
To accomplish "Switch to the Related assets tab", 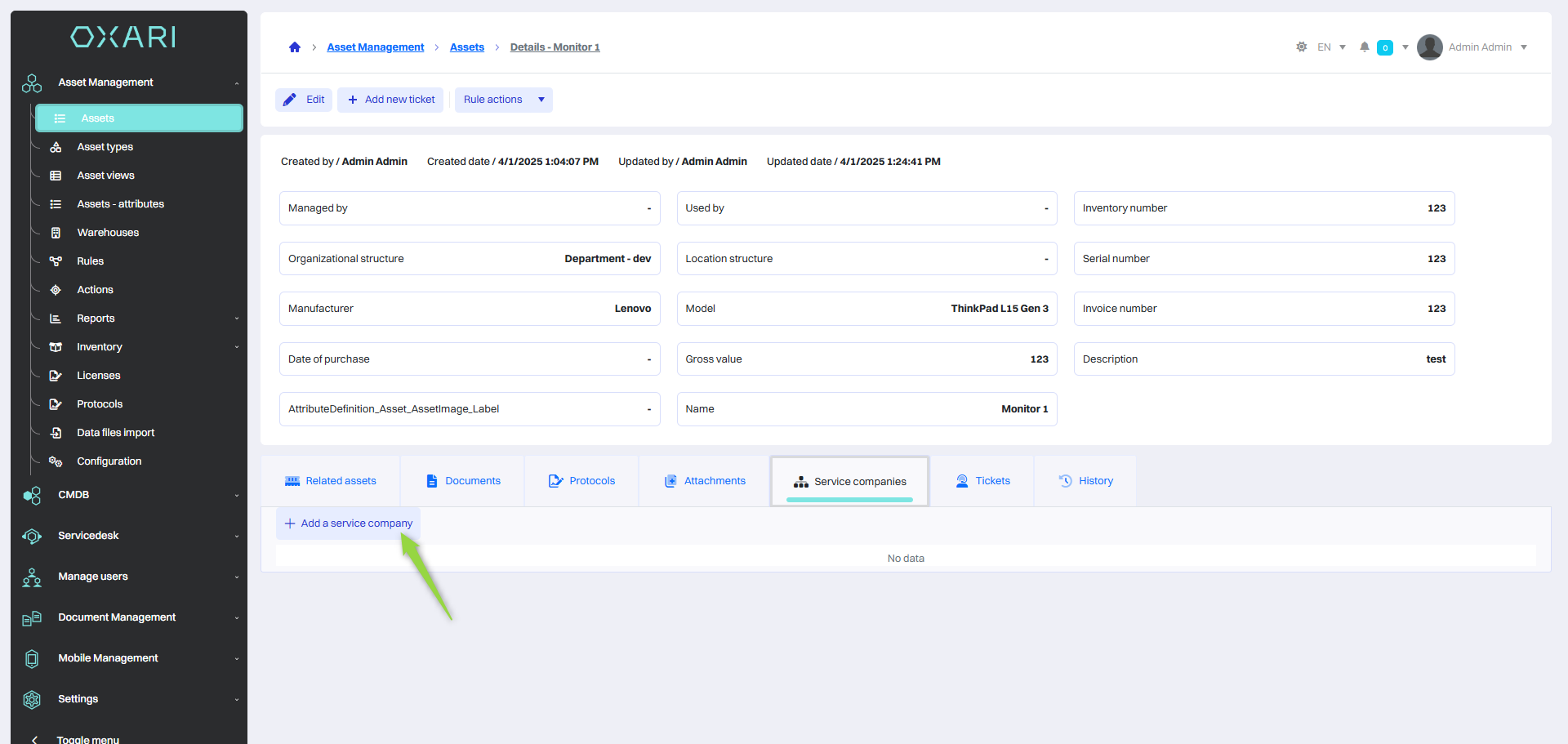I will click(331, 481).
